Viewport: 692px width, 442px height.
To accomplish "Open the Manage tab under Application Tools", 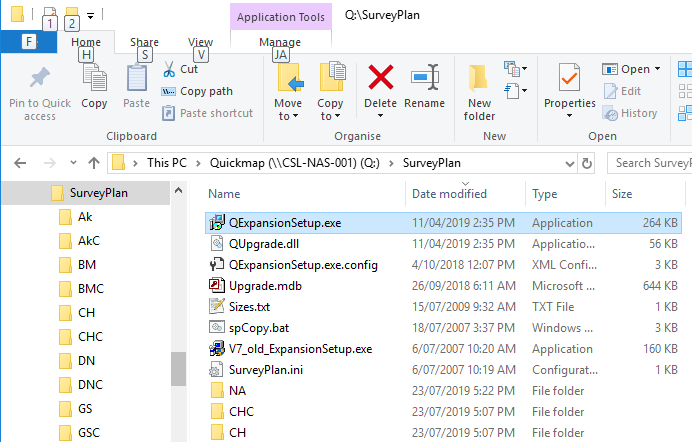I will point(280,42).
